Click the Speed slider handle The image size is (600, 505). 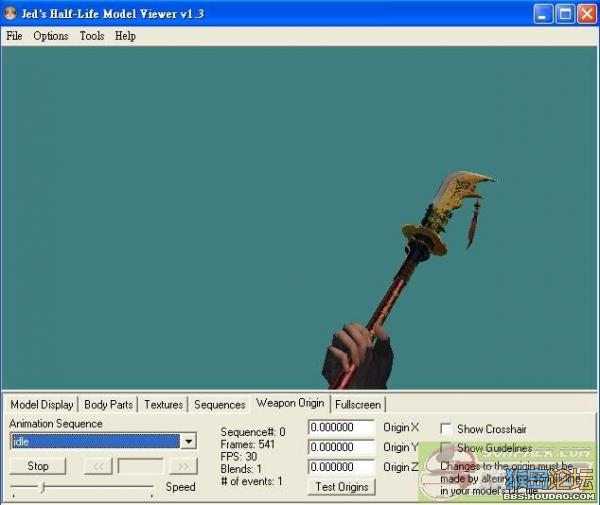tap(43, 487)
